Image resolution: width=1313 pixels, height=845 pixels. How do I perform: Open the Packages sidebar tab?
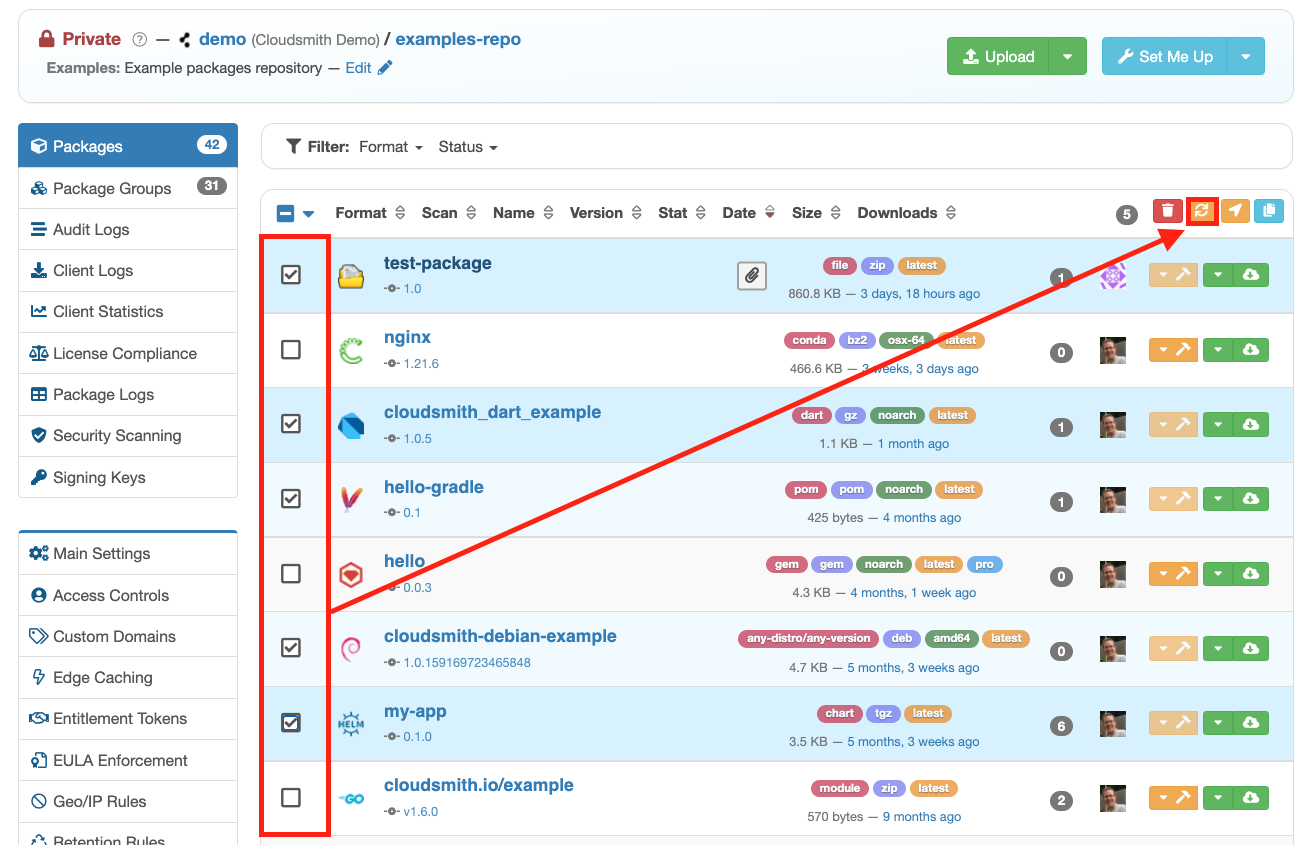128,146
